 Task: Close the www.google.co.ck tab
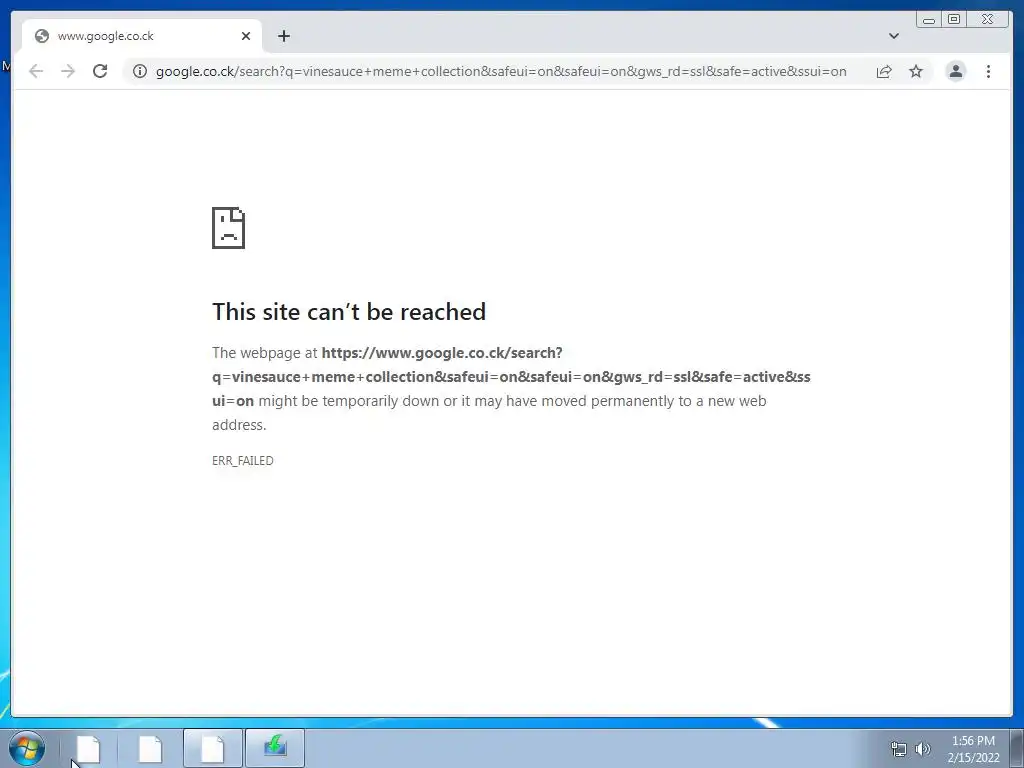[246, 36]
